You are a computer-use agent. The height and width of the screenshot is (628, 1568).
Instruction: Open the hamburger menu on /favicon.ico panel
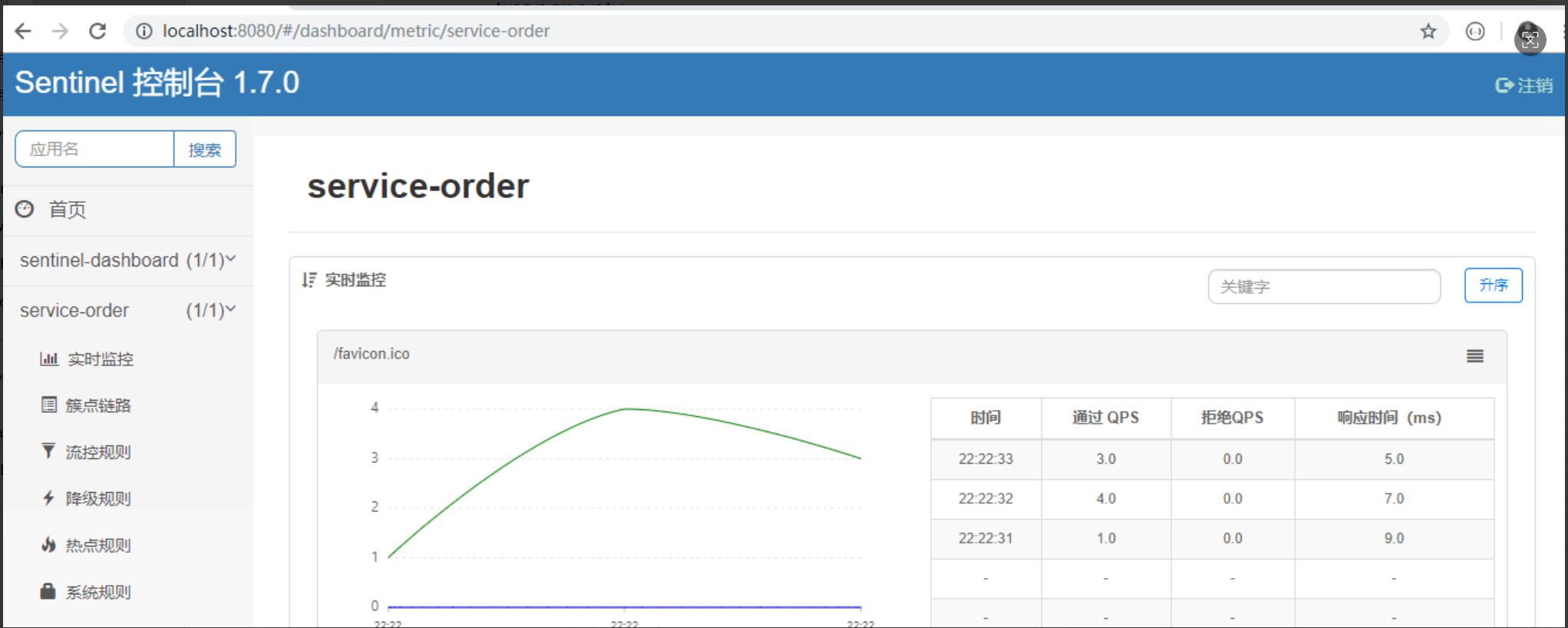click(1474, 356)
